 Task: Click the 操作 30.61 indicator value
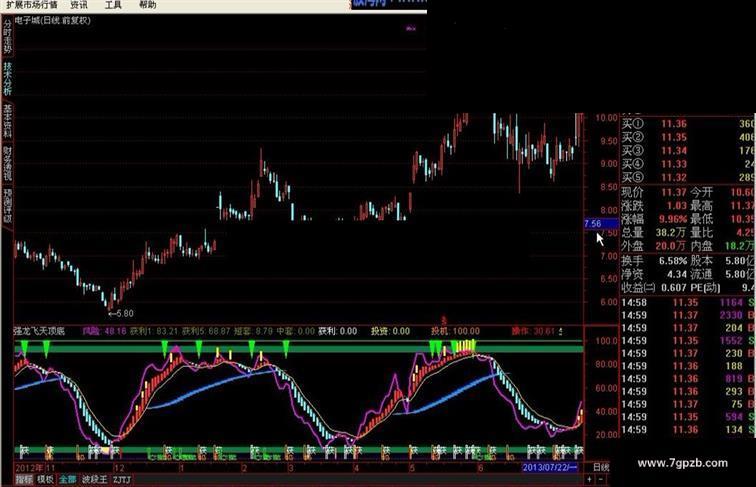coord(533,331)
